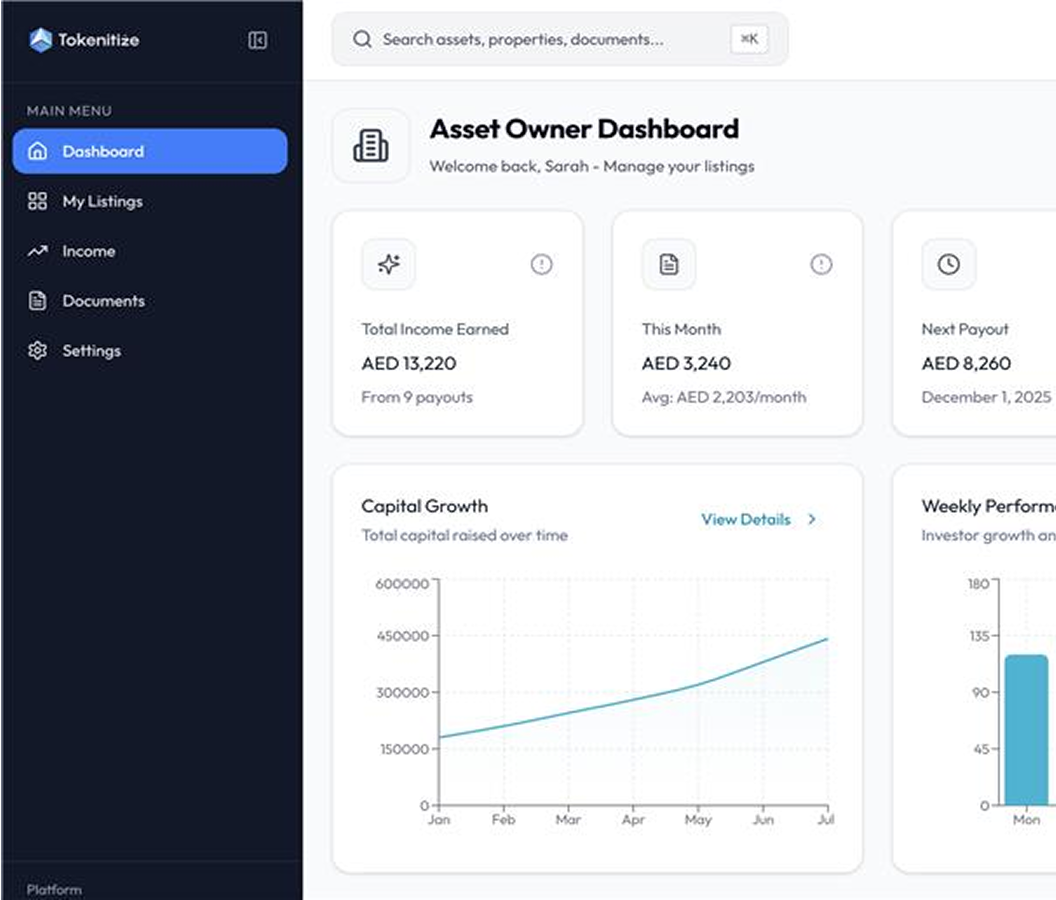Open the Income section

[88, 251]
